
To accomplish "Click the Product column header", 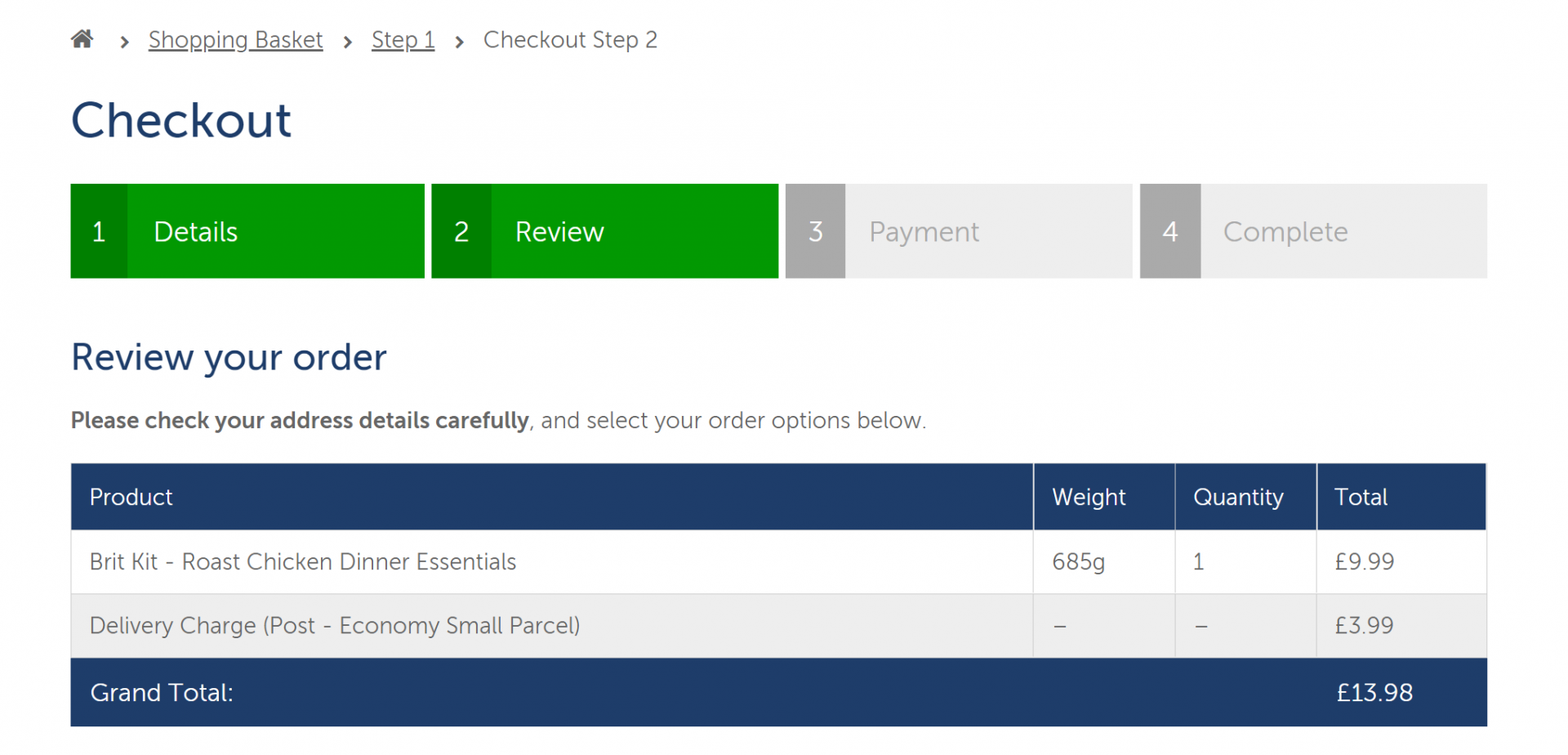I will 552,497.
